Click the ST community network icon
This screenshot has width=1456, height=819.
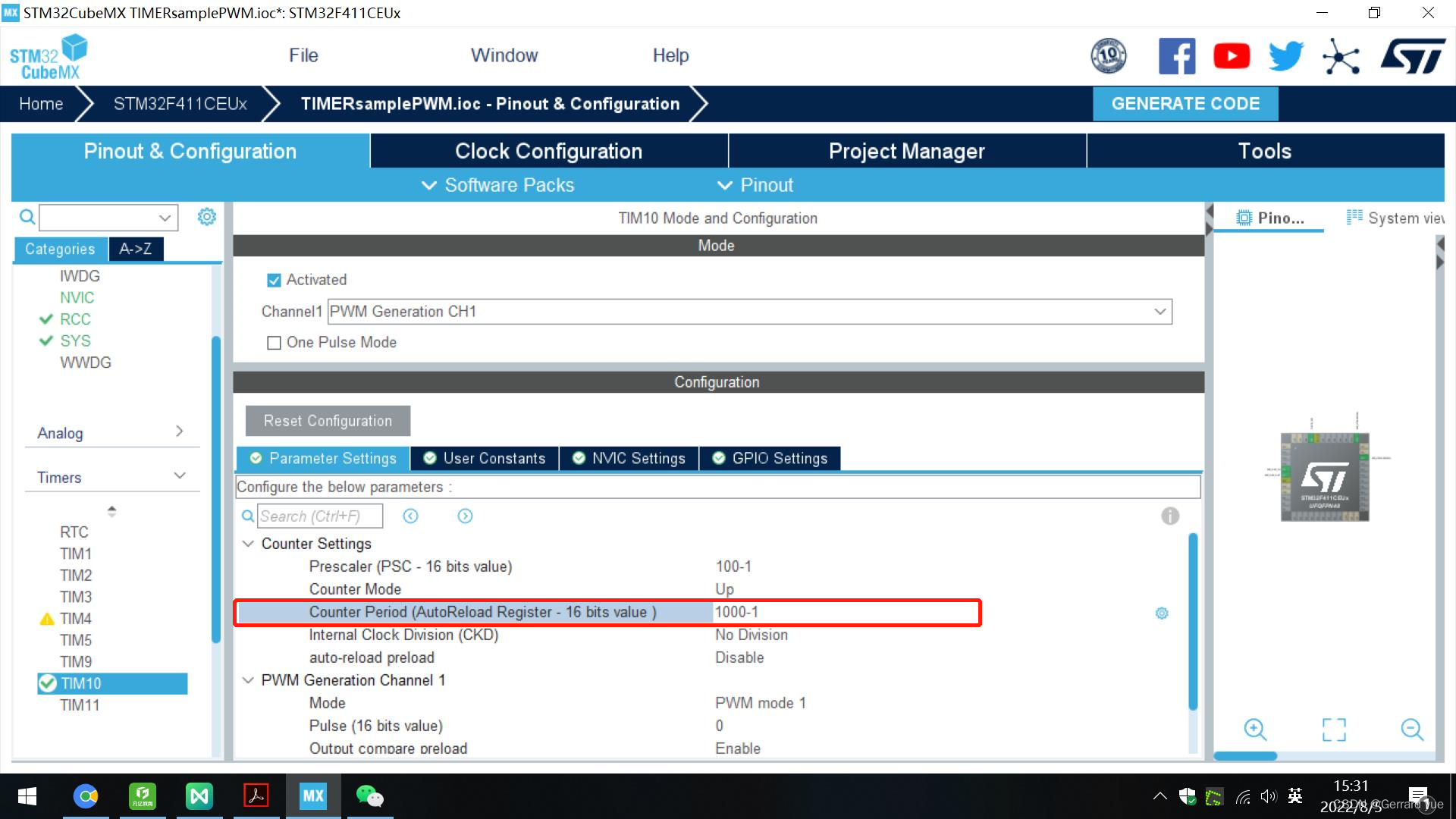pyautogui.click(x=1341, y=57)
